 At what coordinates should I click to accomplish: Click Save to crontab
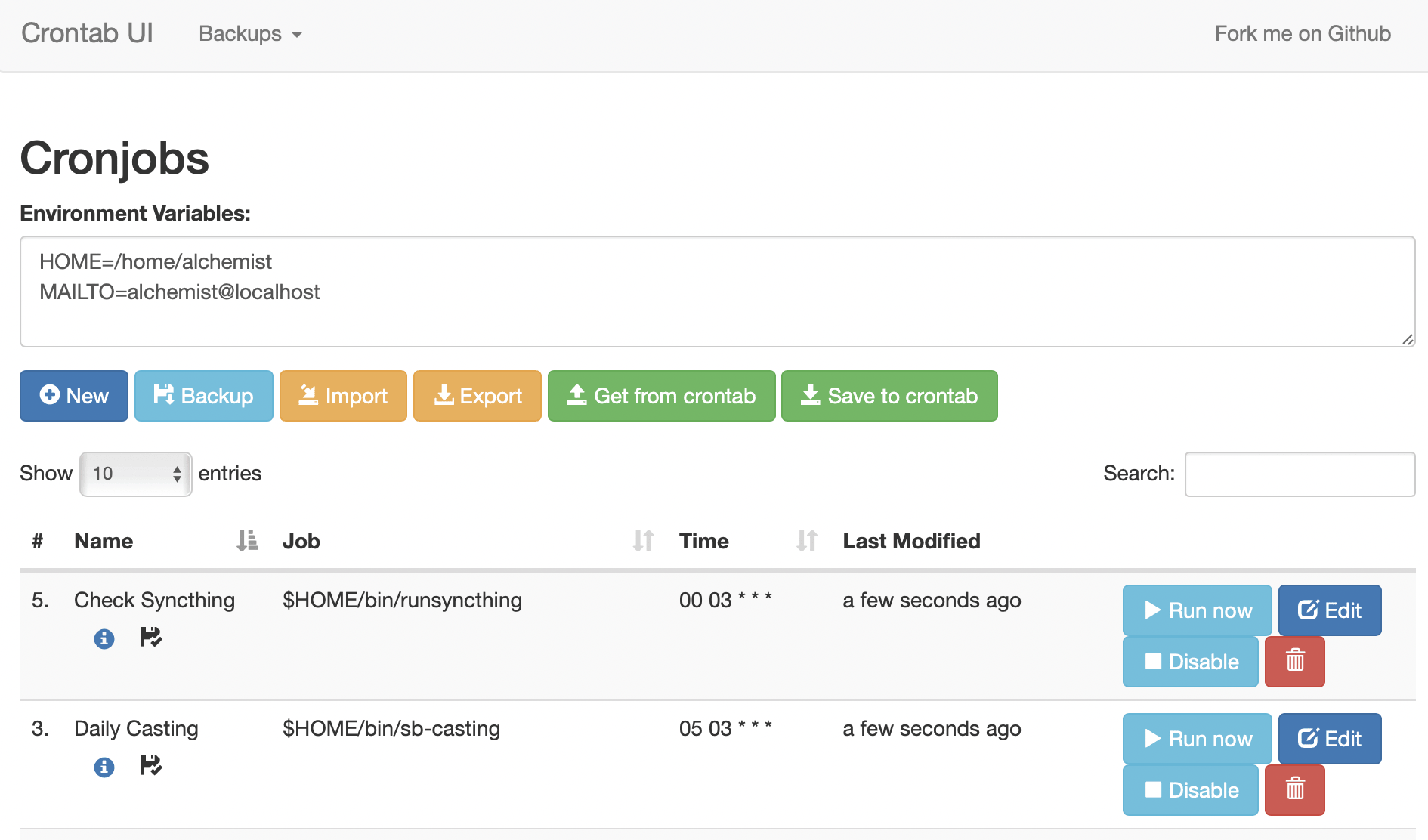point(889,396)
